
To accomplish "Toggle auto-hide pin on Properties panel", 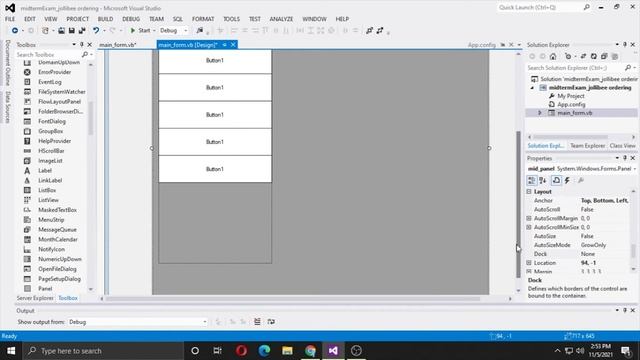I will pos(625,158).
